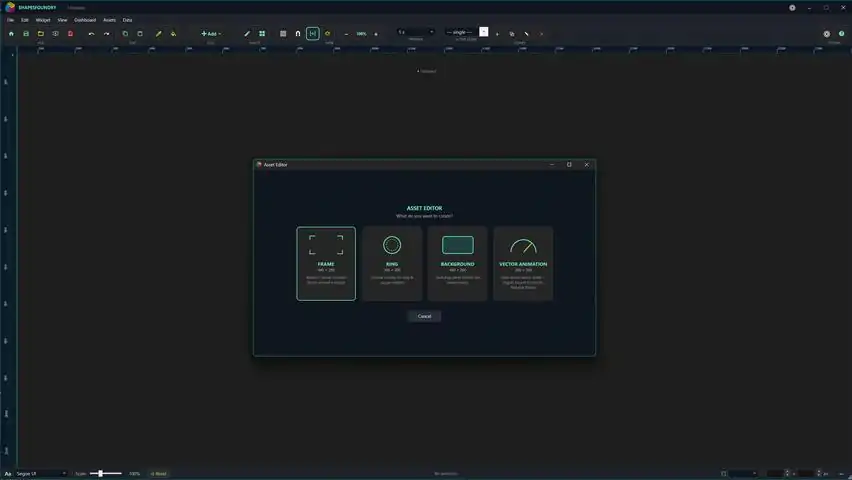The image size is (852, 480).
Task: Click the Scale slider in status bar
Action: coord(106,473)
